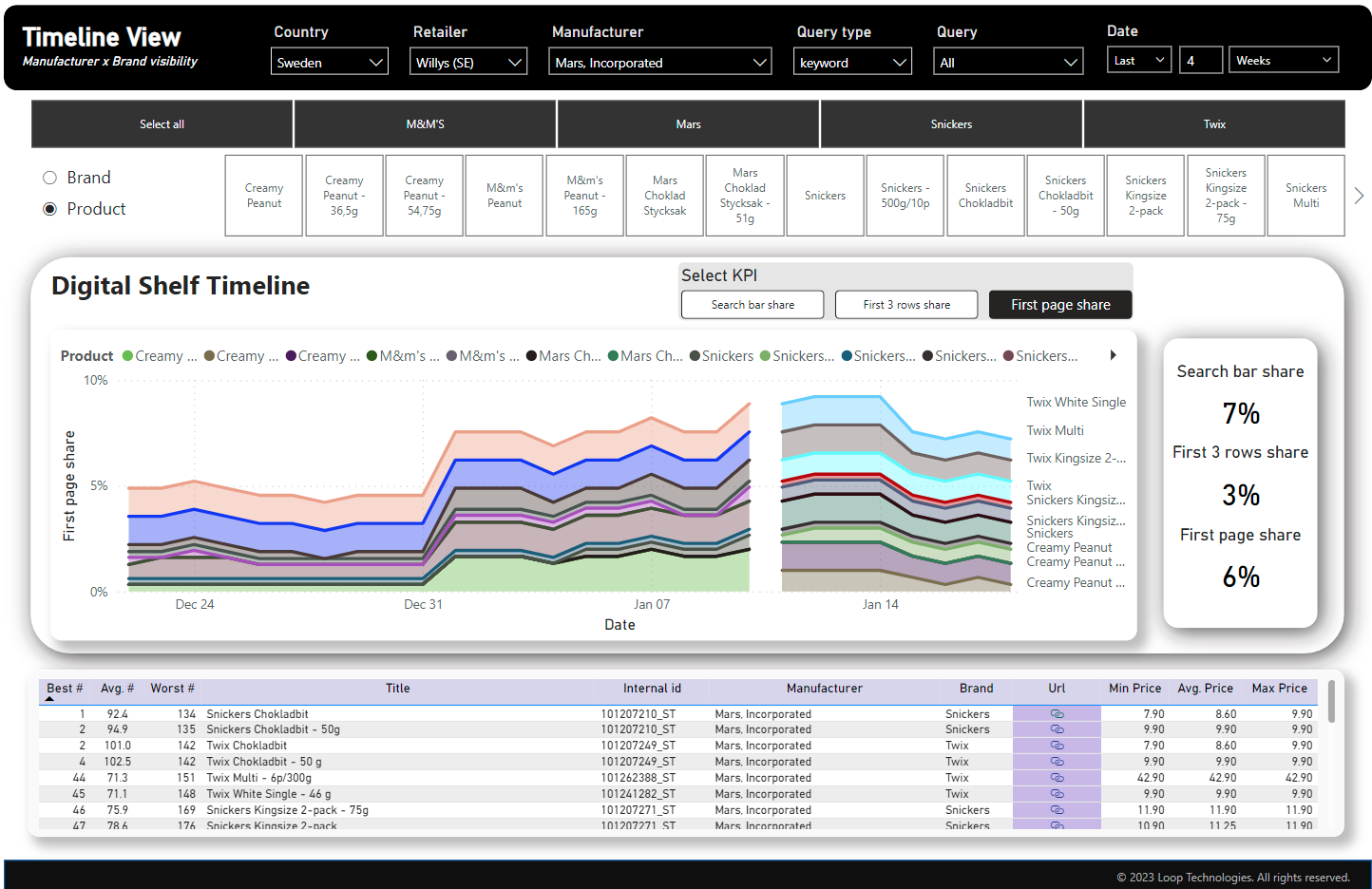The image size is (1372, 889).
Task: Select Mars Choklad Stycksak - 51g tile
Action: (745, 196)
